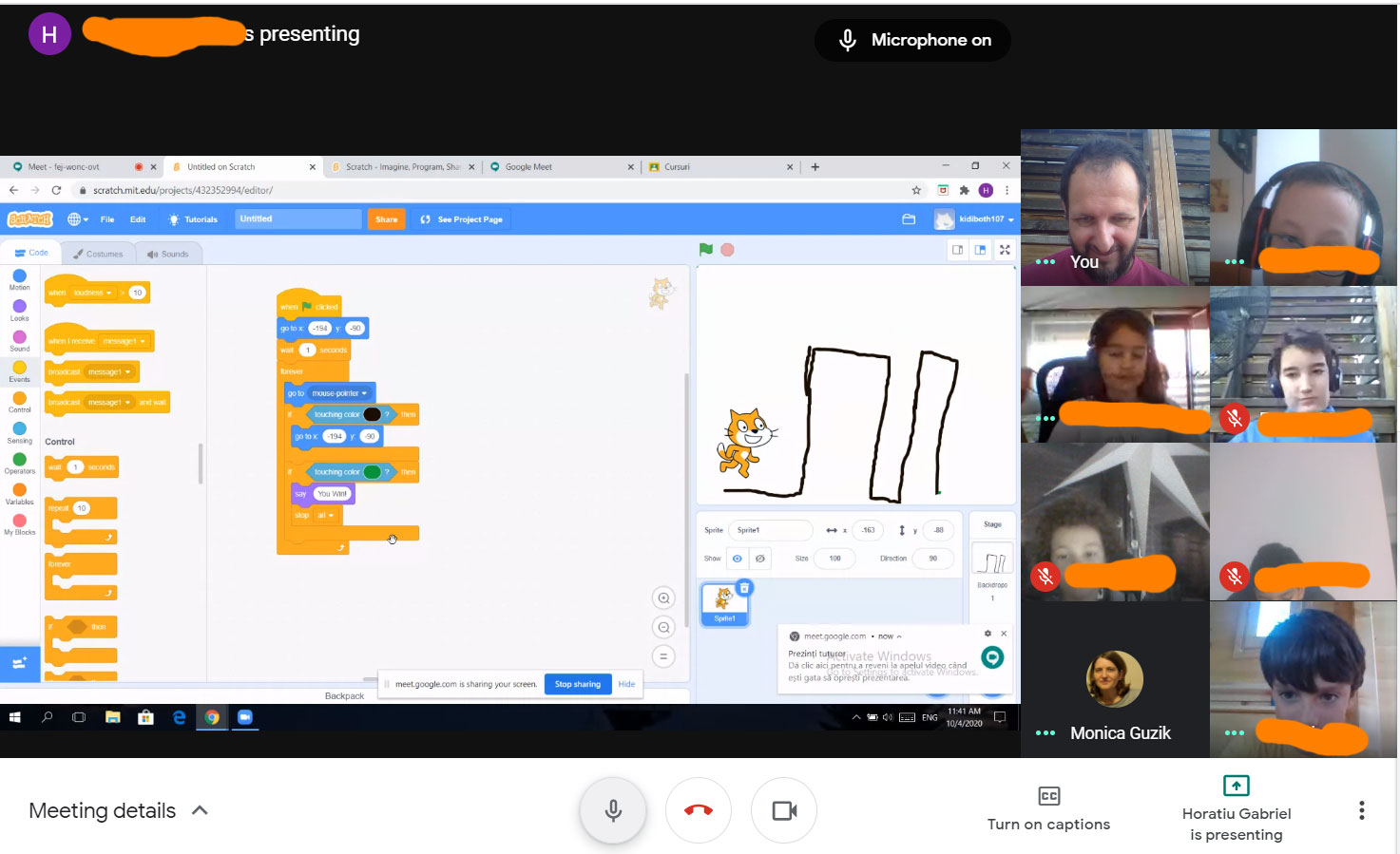Zoom in on the Scratch code workspace
The height and width of the screenshot is (854, 1400).
663,598
